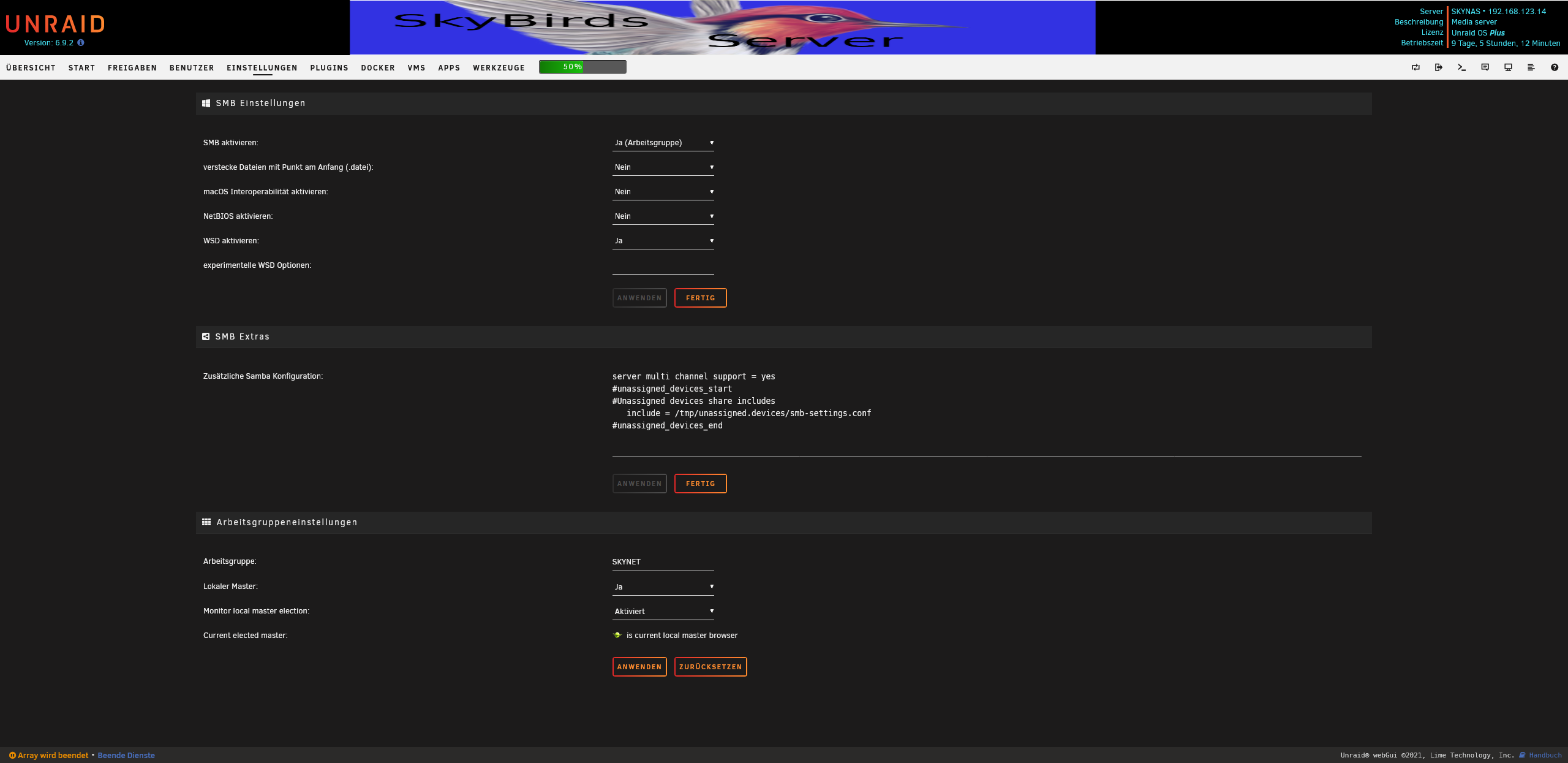Click the banner switch (retweet) icon
The height and width of the screenshot is (763, 1568).
pos(1415,67)
